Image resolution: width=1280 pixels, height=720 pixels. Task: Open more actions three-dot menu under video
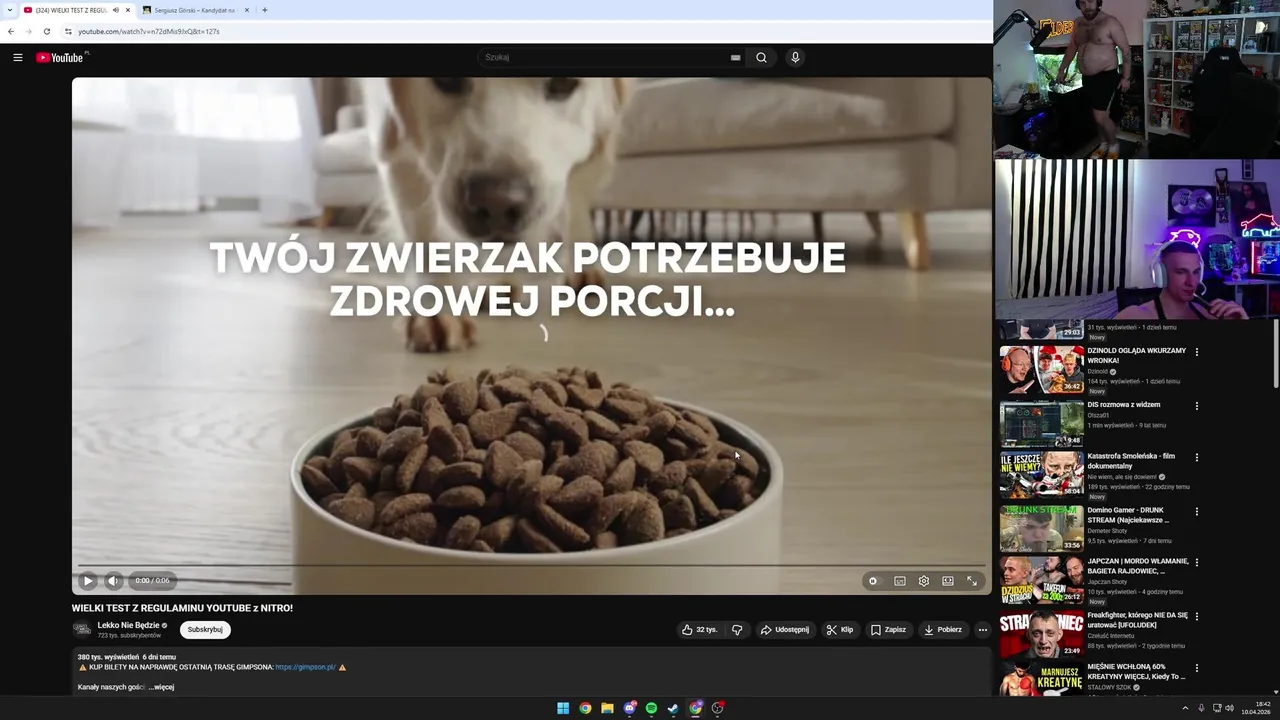pos(982,630)
